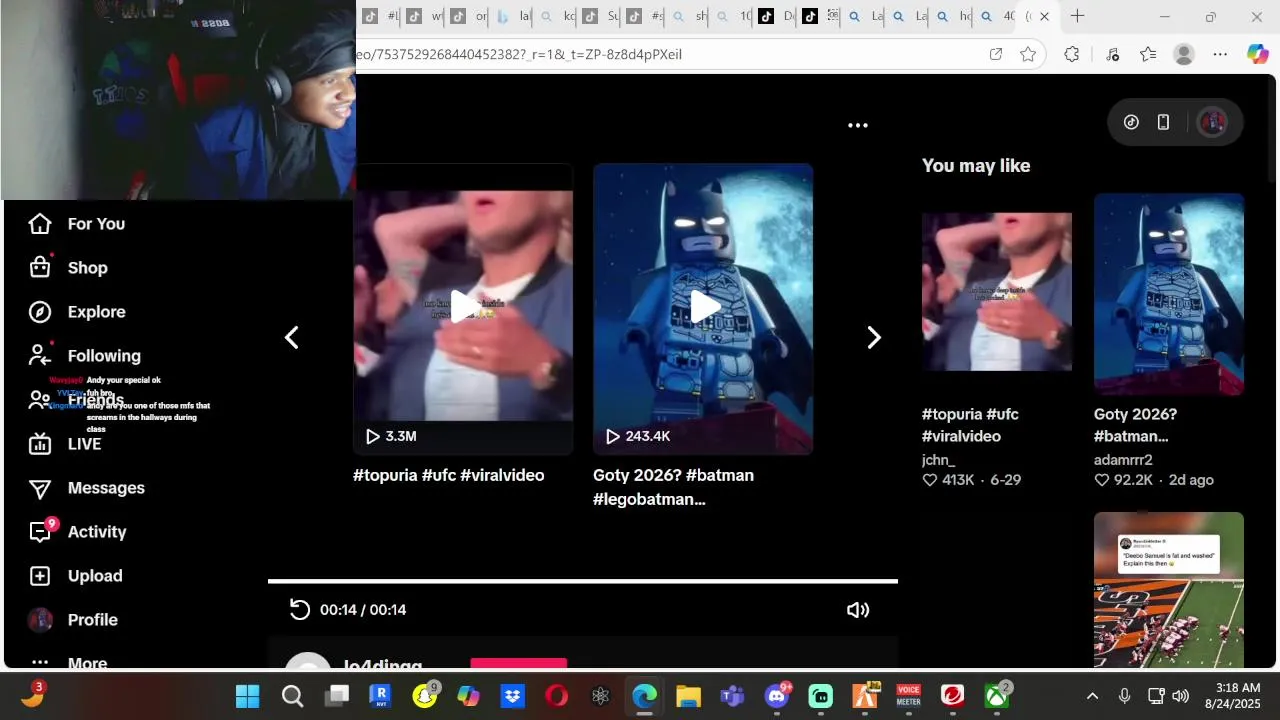Open the three-dot video options menu

(858, 126)
